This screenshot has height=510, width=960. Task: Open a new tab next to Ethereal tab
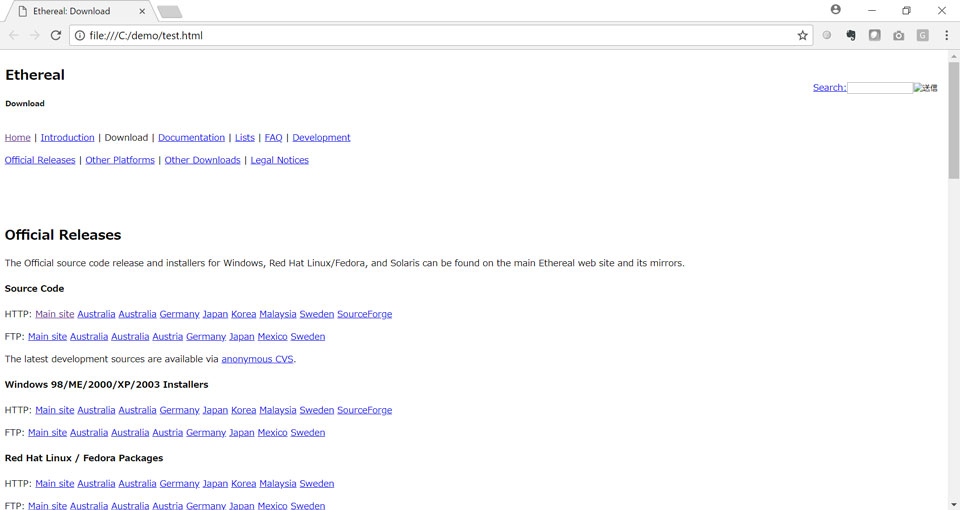pos(170,12)
